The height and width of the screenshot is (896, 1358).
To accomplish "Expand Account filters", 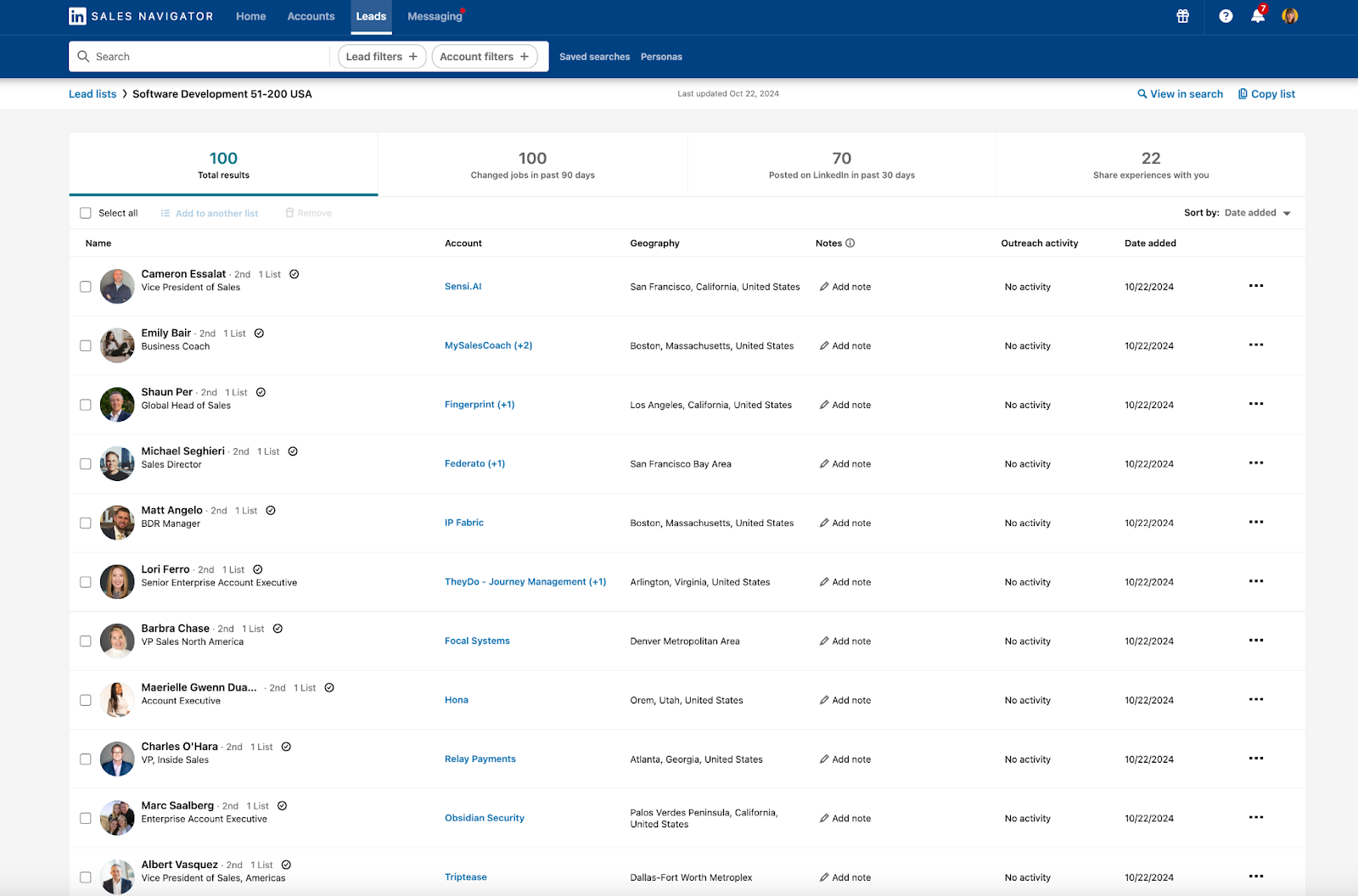I will click(485, 57).
